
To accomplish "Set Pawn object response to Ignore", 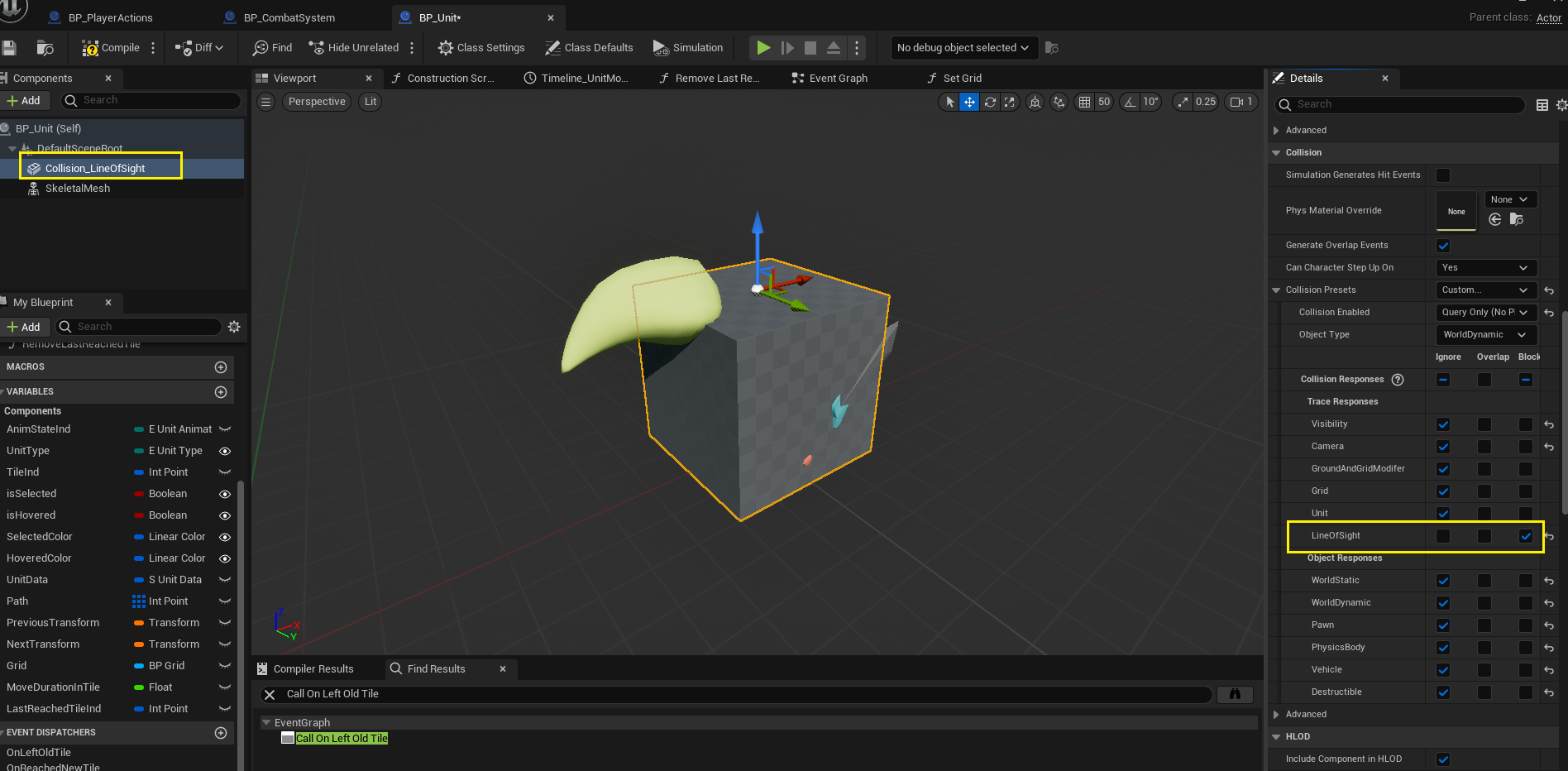I will (1443, 625).
